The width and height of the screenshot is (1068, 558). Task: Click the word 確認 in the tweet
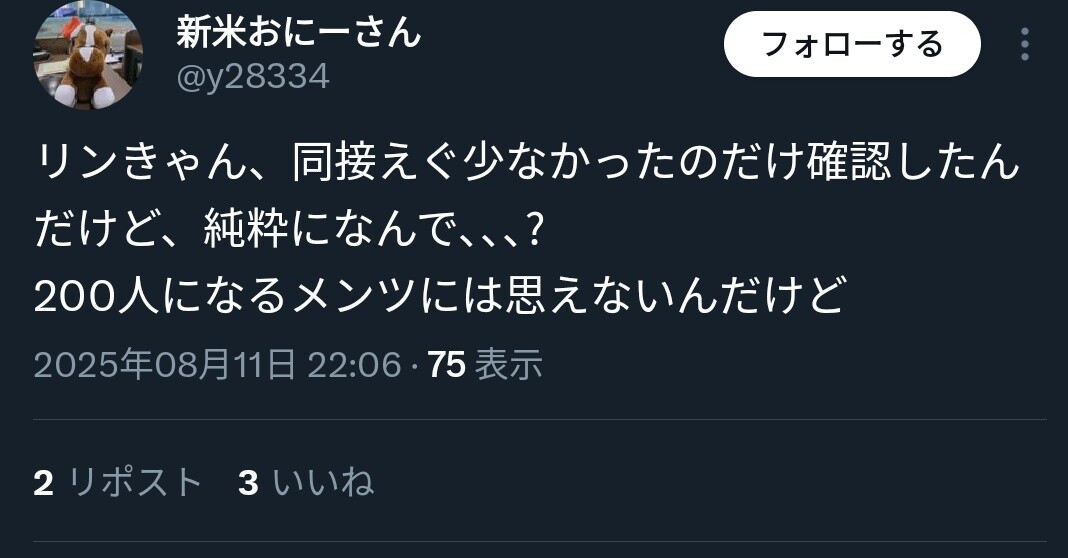pyautogui.click(x=849, y=164)
